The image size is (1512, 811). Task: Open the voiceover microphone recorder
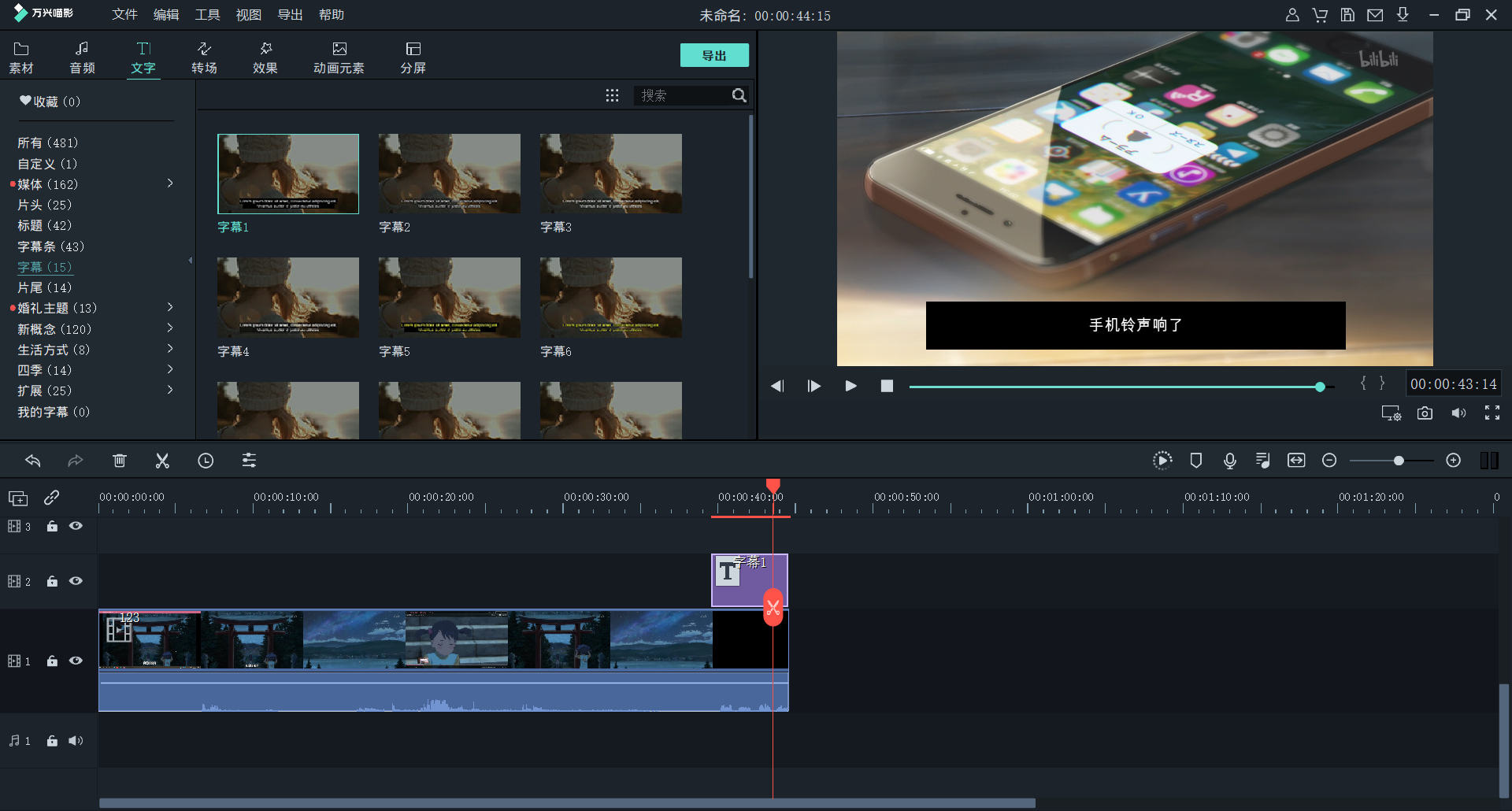pyautogui.click(x=1229, y=461)
